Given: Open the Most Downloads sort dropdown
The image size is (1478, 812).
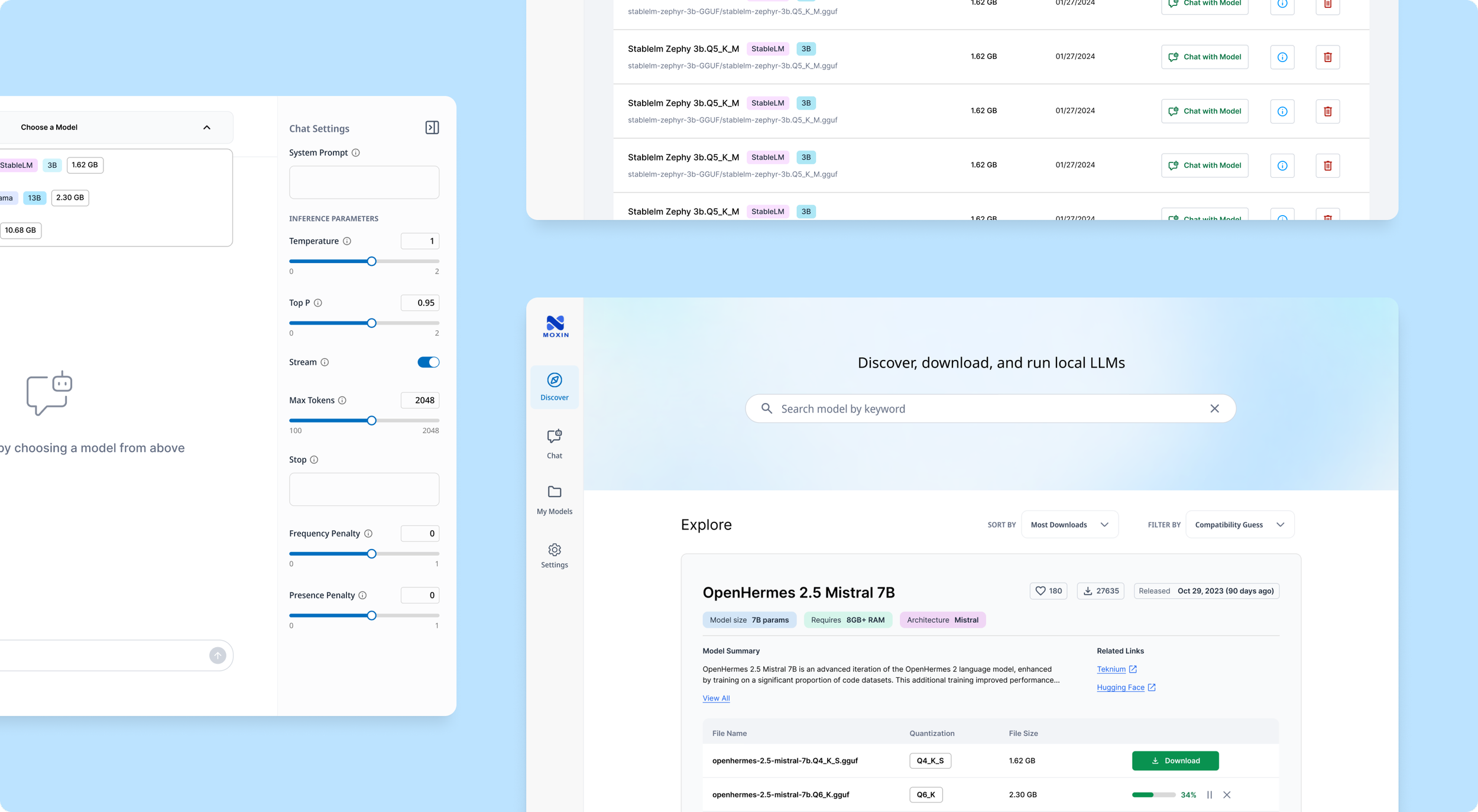Looking at the screenshot, I should [x=1069, y=525].
